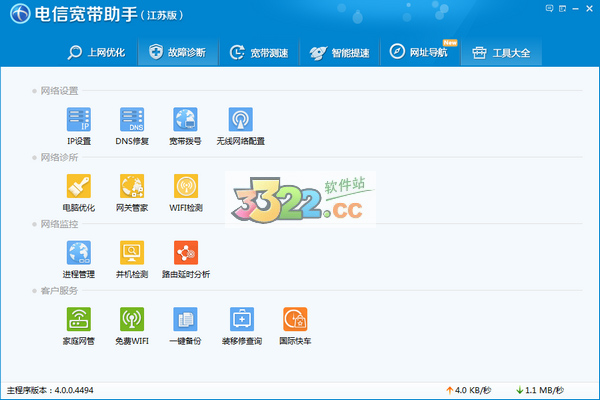Open the 宽带测速 tab
This screenshot has width=600, height=400.
tap(259, 52)
